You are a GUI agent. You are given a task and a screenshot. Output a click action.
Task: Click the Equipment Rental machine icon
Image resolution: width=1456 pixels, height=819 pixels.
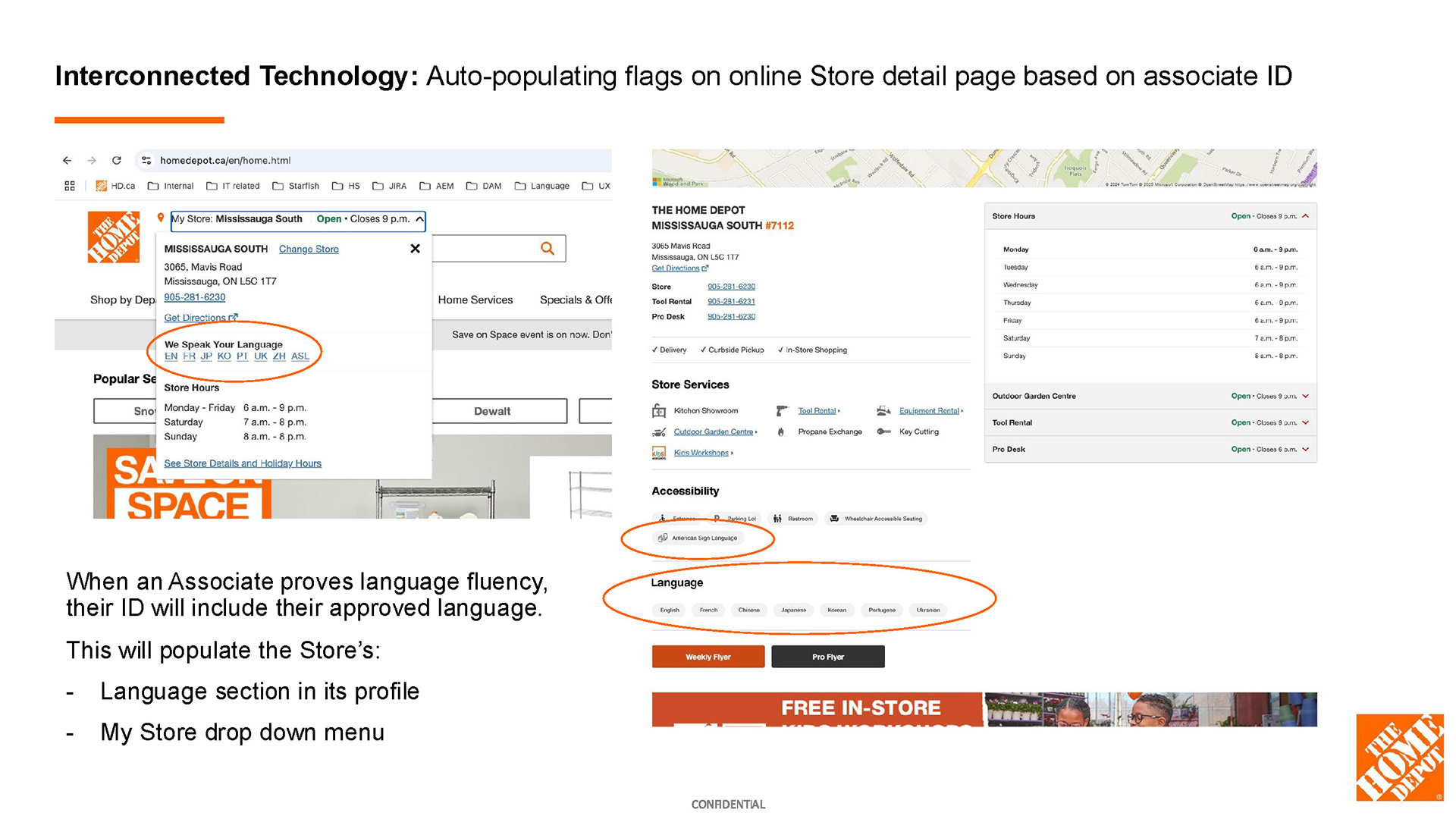(883, 411)
